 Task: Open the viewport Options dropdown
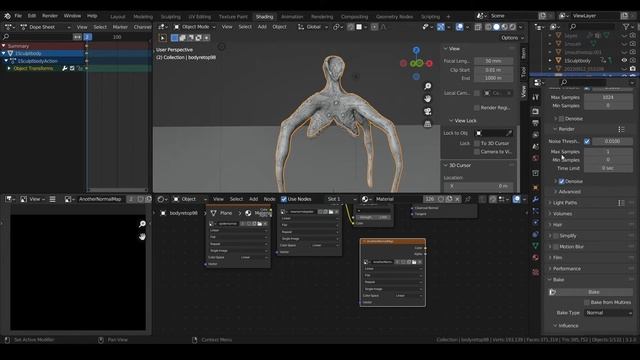512,38
